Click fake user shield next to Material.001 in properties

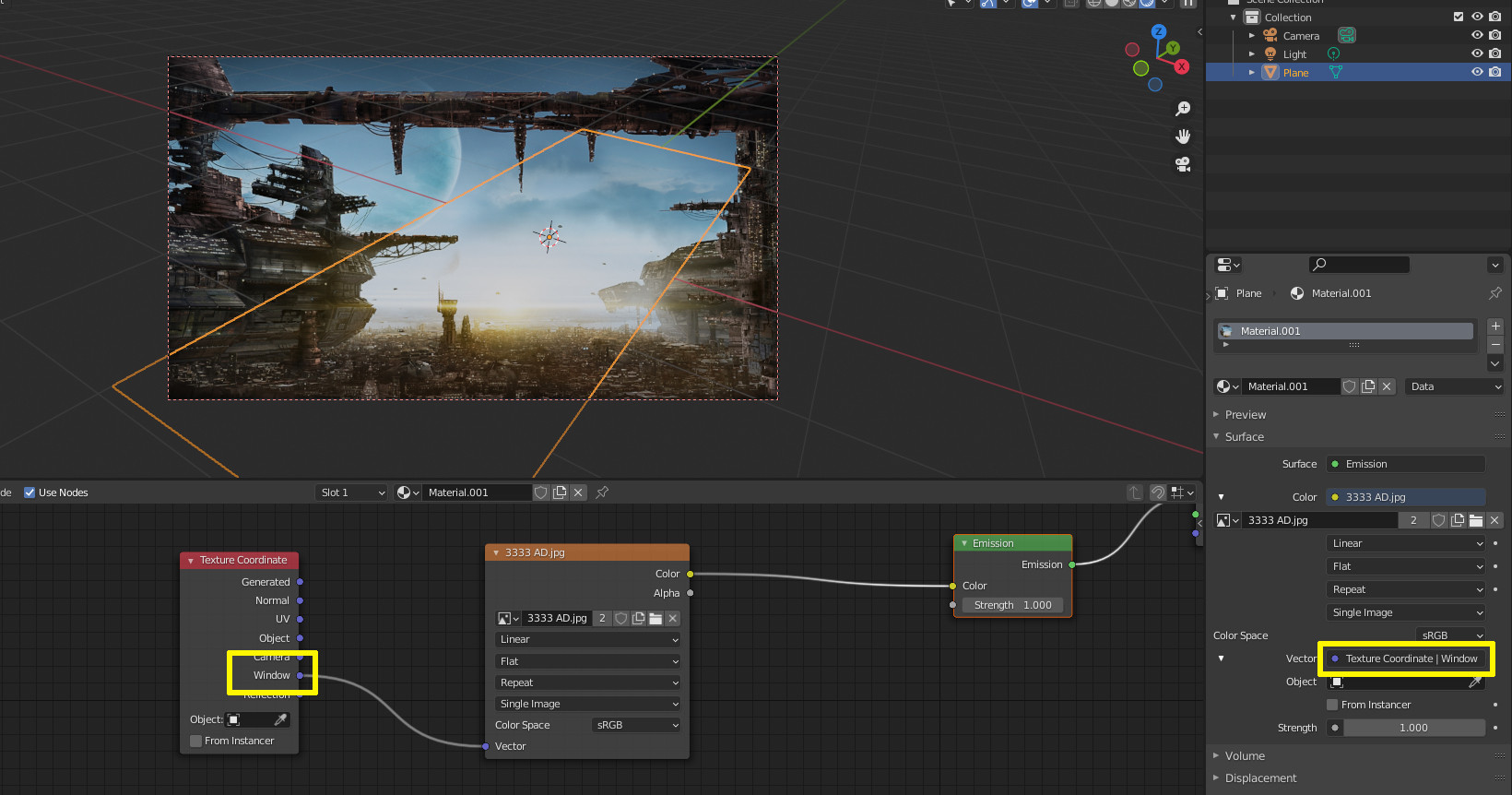click(1350, 386)
